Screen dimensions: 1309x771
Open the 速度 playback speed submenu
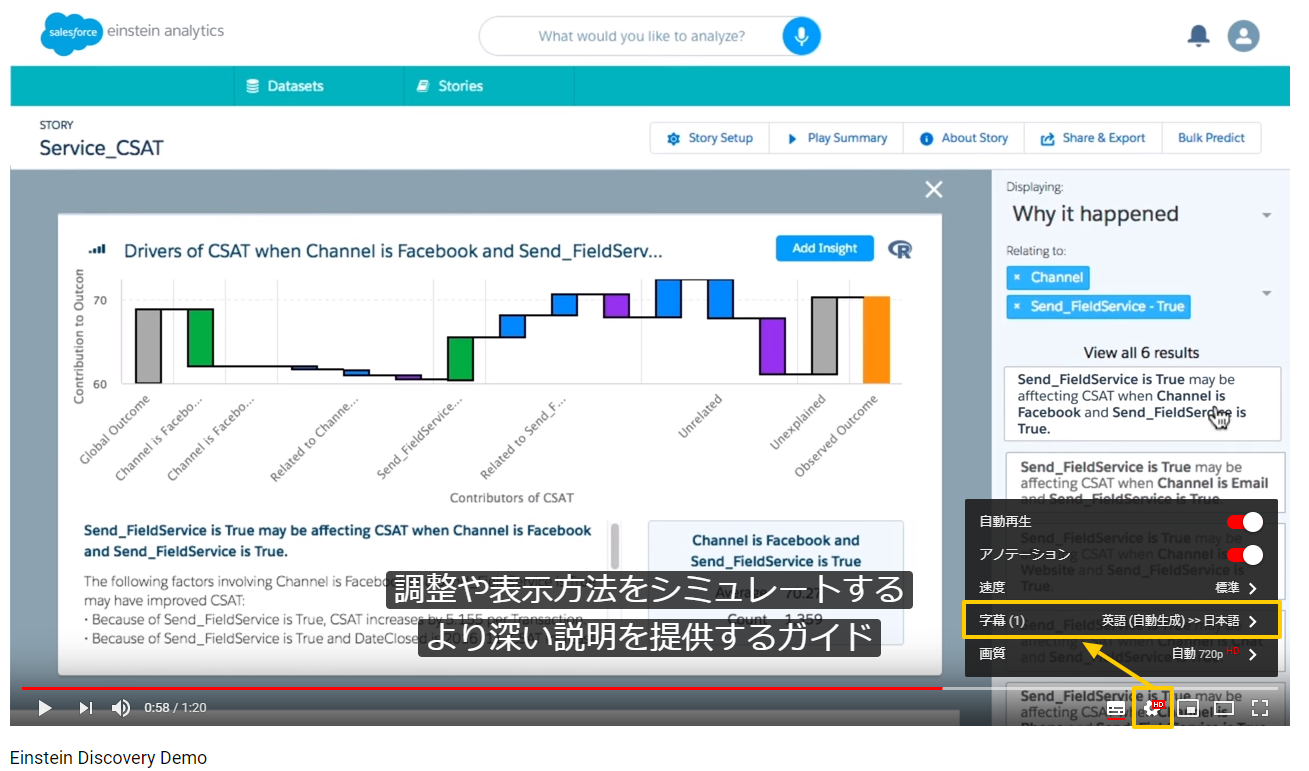pyautogui.click(x=1120, y=588)
